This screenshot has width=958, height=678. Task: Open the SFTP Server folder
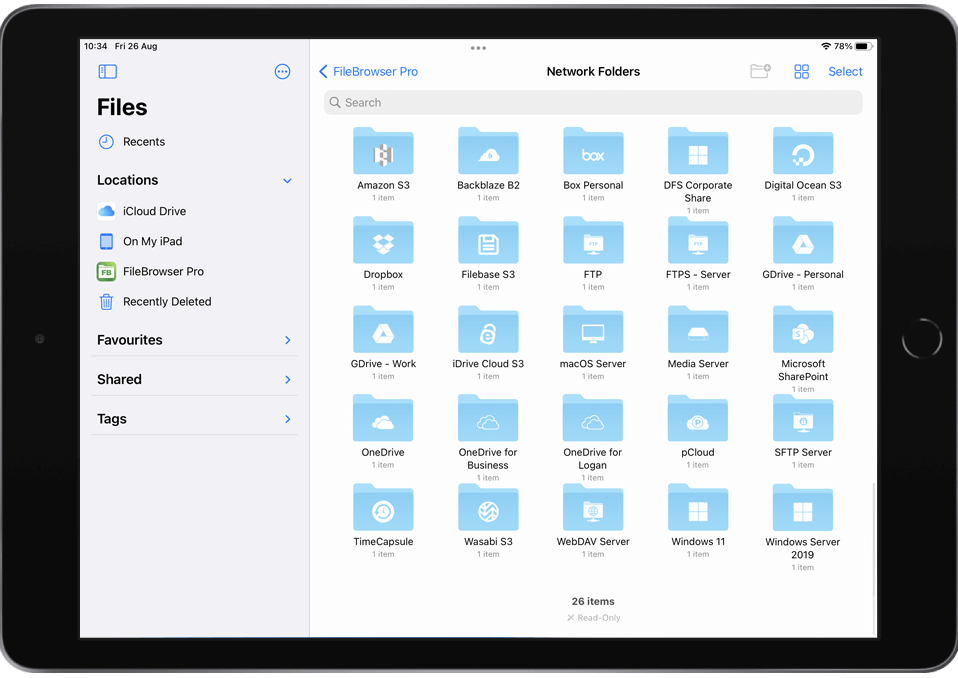803,418
